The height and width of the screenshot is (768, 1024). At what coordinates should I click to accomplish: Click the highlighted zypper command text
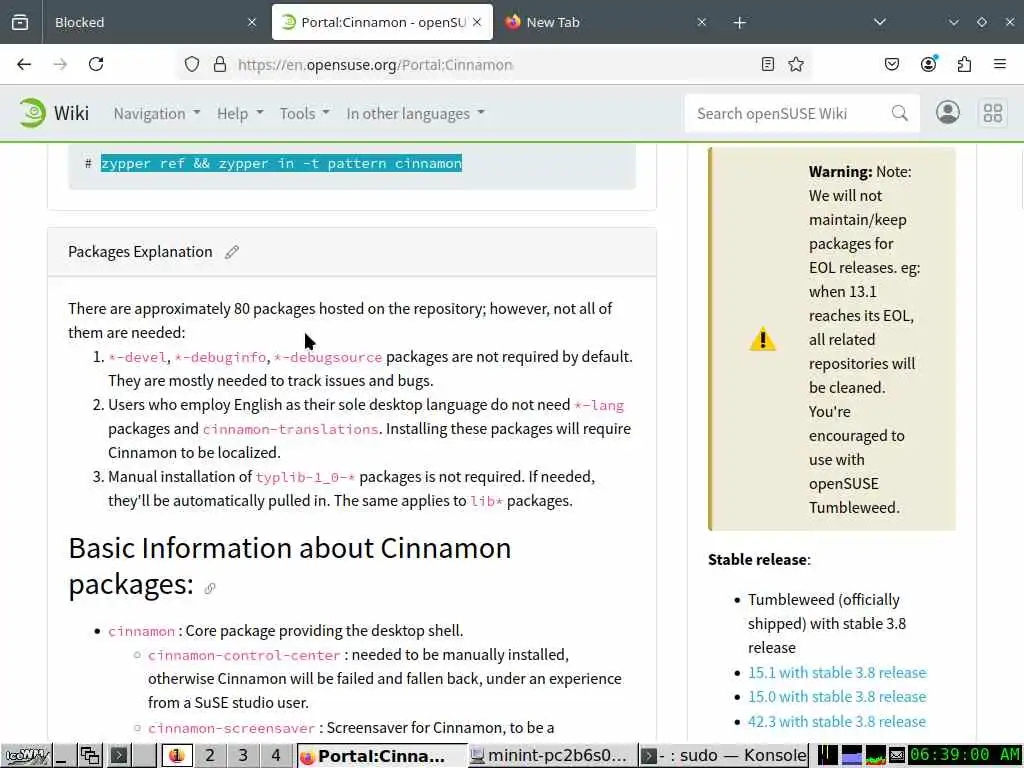click(x=281, y=163)
